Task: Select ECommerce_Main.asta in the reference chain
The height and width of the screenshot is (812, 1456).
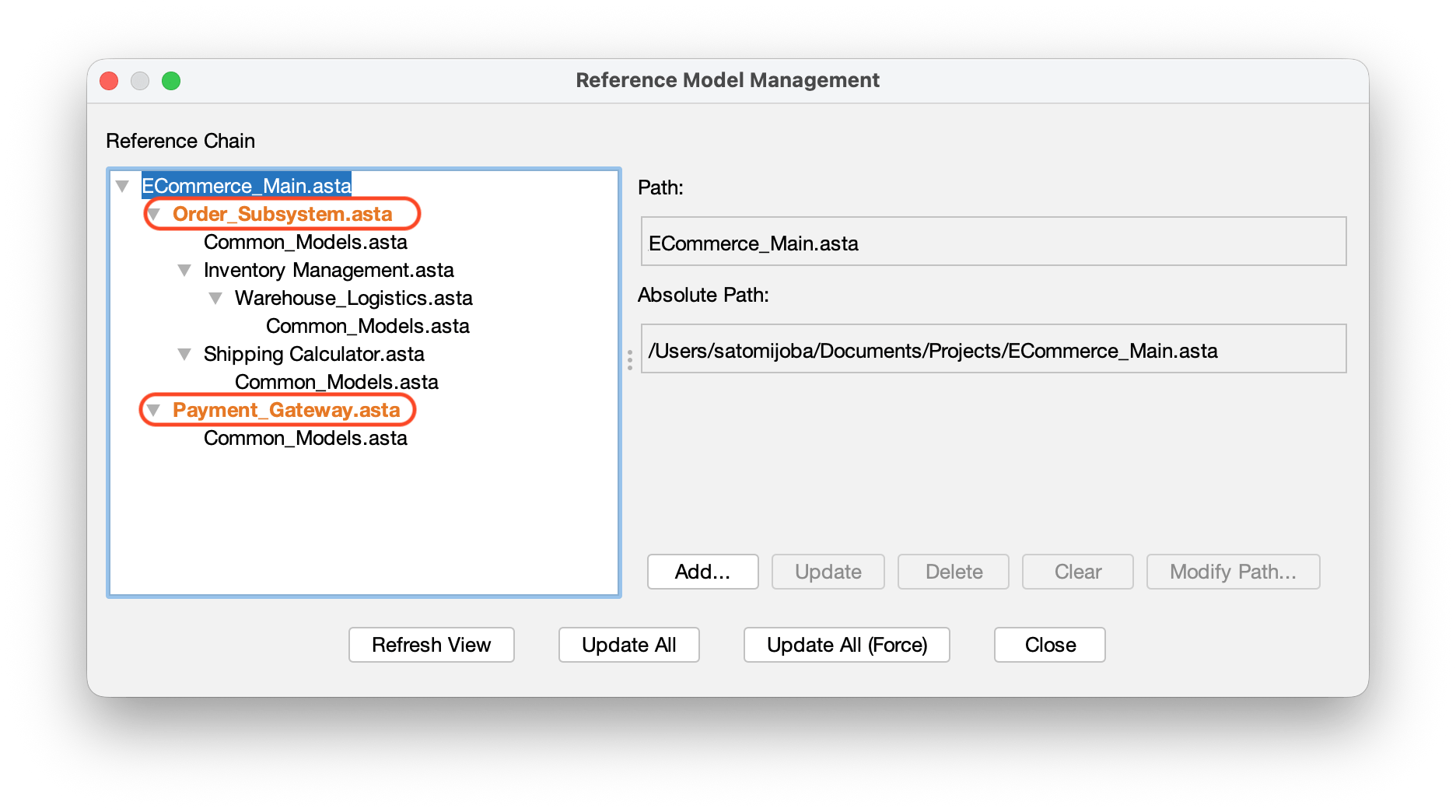Action: coord(247,186)
